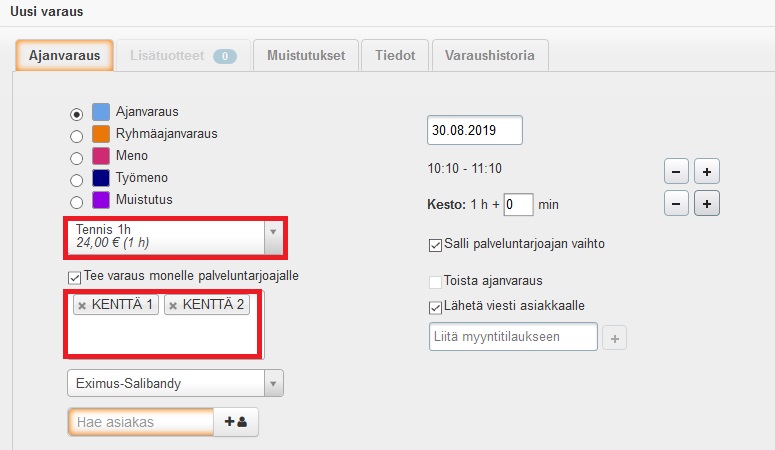This screenshot has height=450, width=775.
Task: Open the Varaushistoria tab
Action: pos(490,55)
